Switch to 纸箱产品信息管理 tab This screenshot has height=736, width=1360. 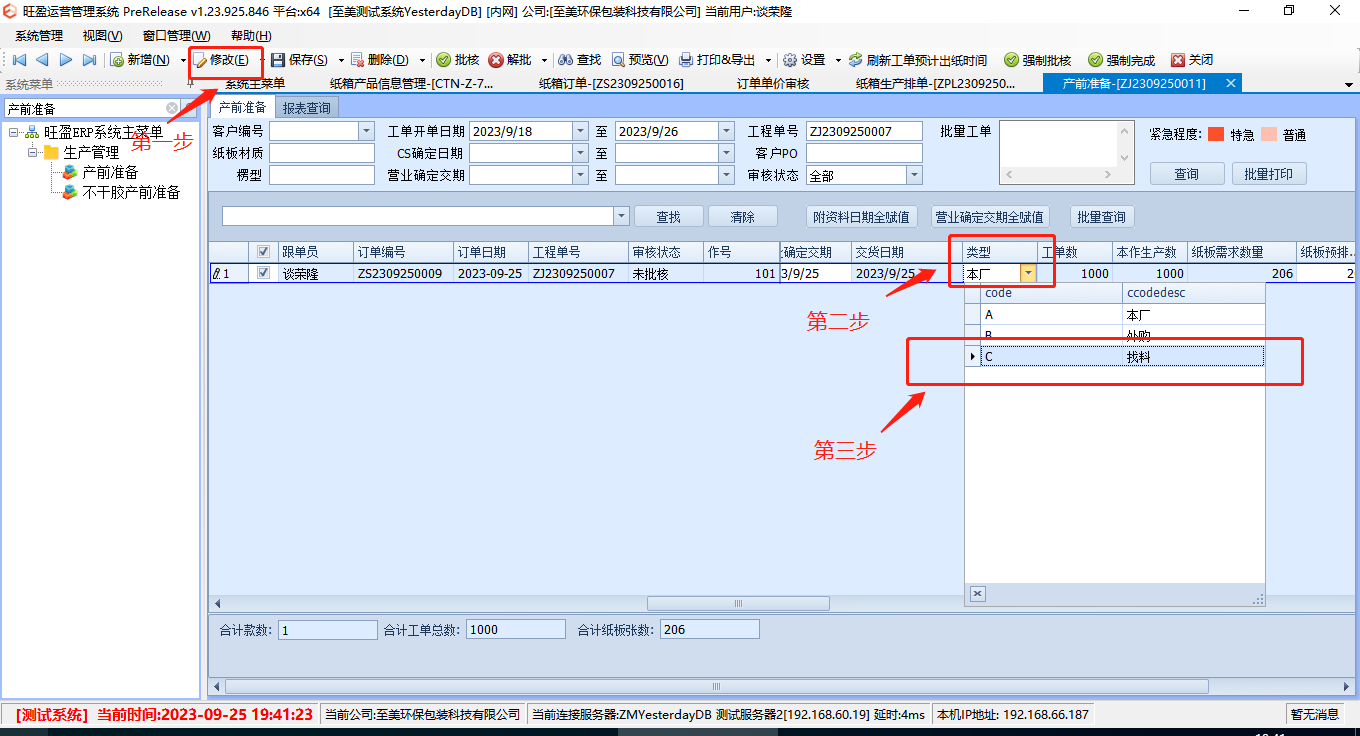click(411, 84)
